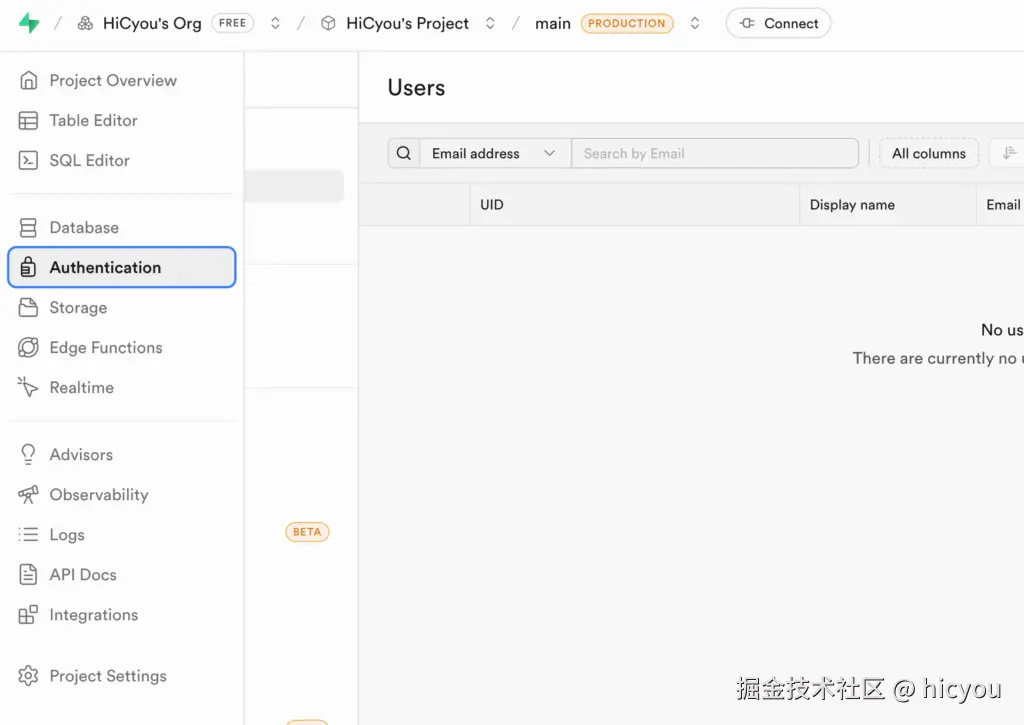Click the Advisors lightbulb icon
Image resolution: width=1024 pixels, height=725 pixels.
pos(29,455)
